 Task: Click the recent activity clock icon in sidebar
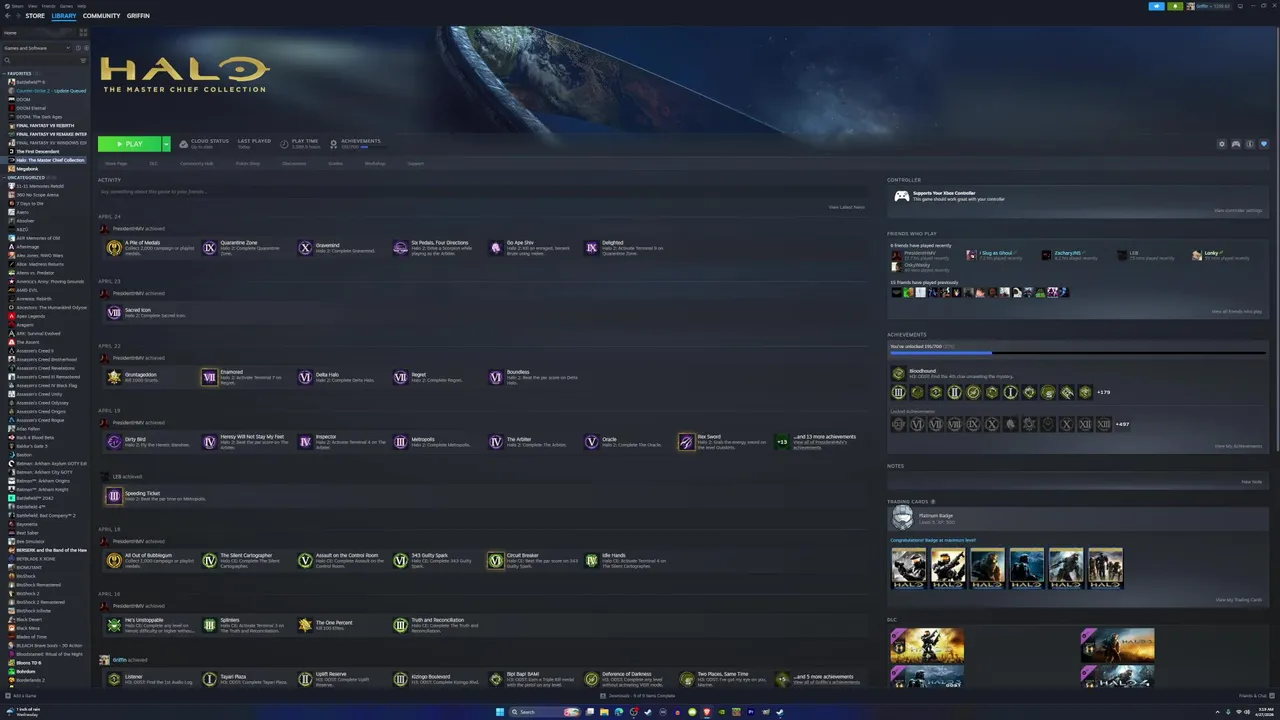pos(77,48)
